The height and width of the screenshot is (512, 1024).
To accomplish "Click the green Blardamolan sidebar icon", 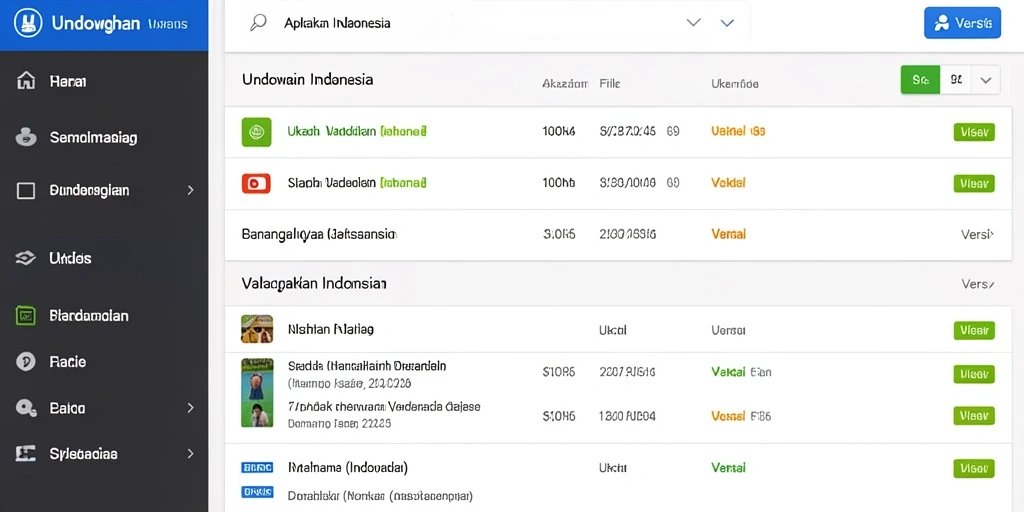I will pos(25,316).
